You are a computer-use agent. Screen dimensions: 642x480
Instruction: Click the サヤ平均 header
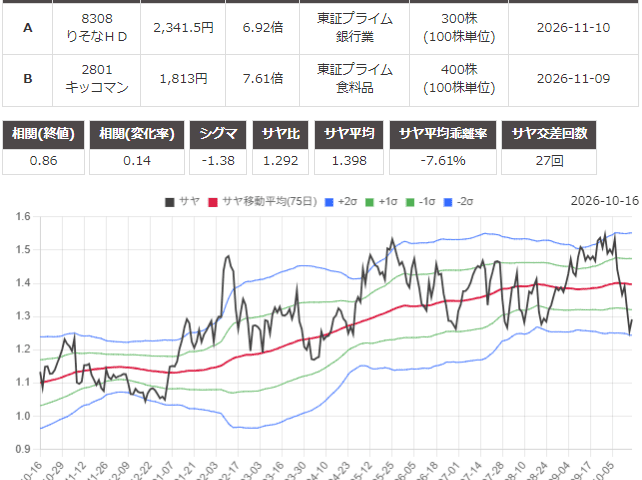coord(349,134)
